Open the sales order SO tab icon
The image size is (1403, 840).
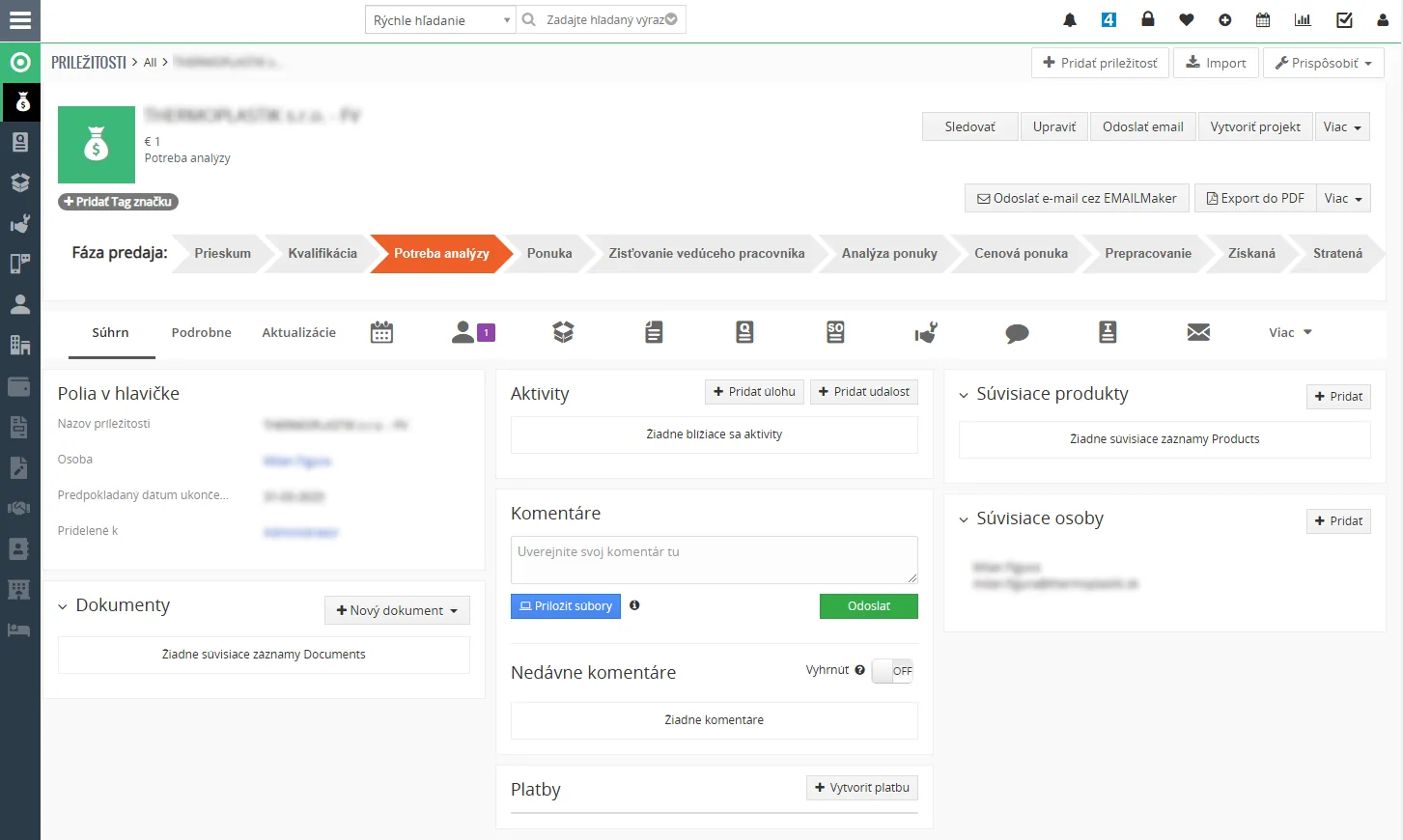coord(835,332)
